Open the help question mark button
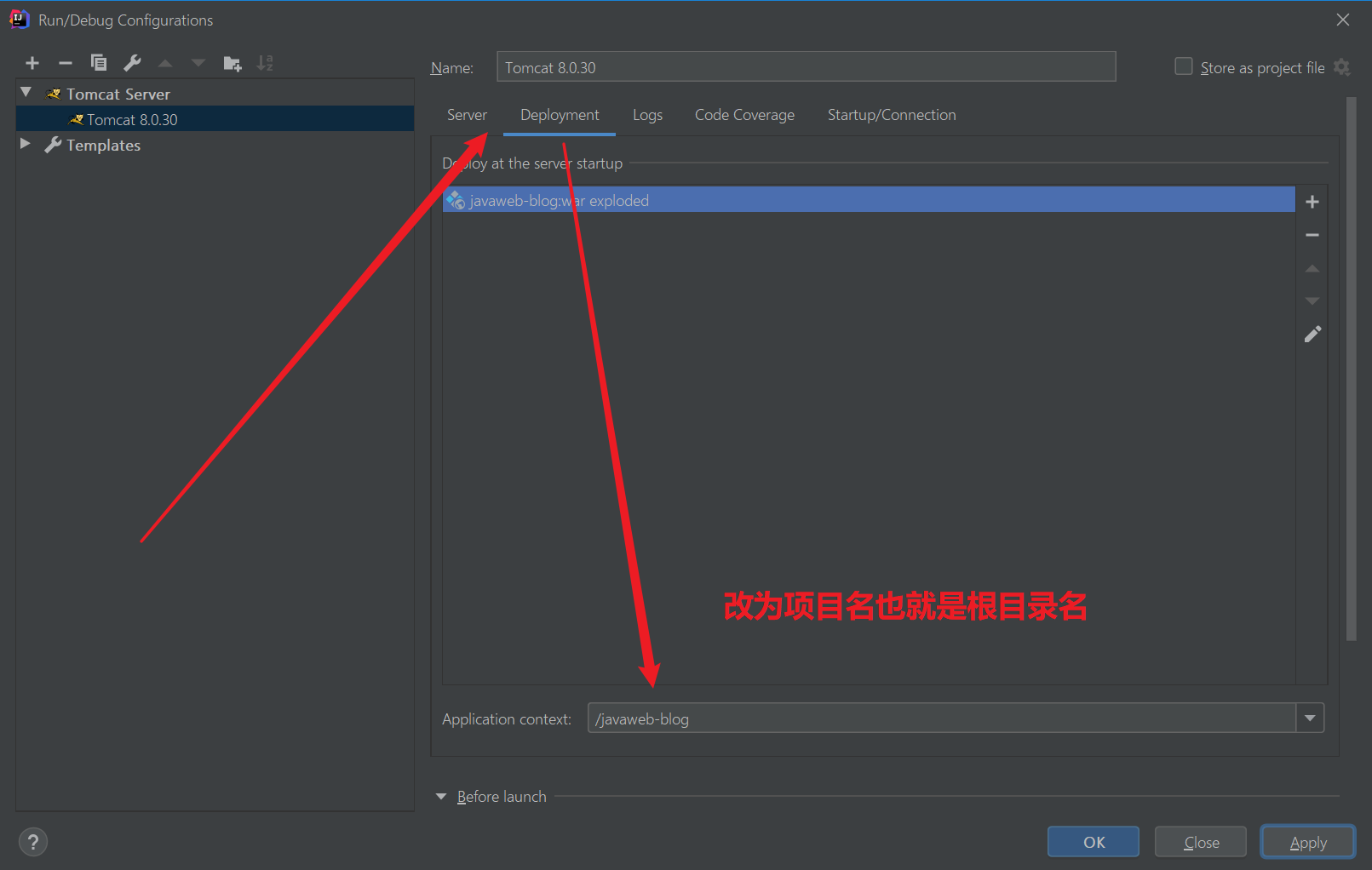 pyautogui.click(x=33, y=842)
